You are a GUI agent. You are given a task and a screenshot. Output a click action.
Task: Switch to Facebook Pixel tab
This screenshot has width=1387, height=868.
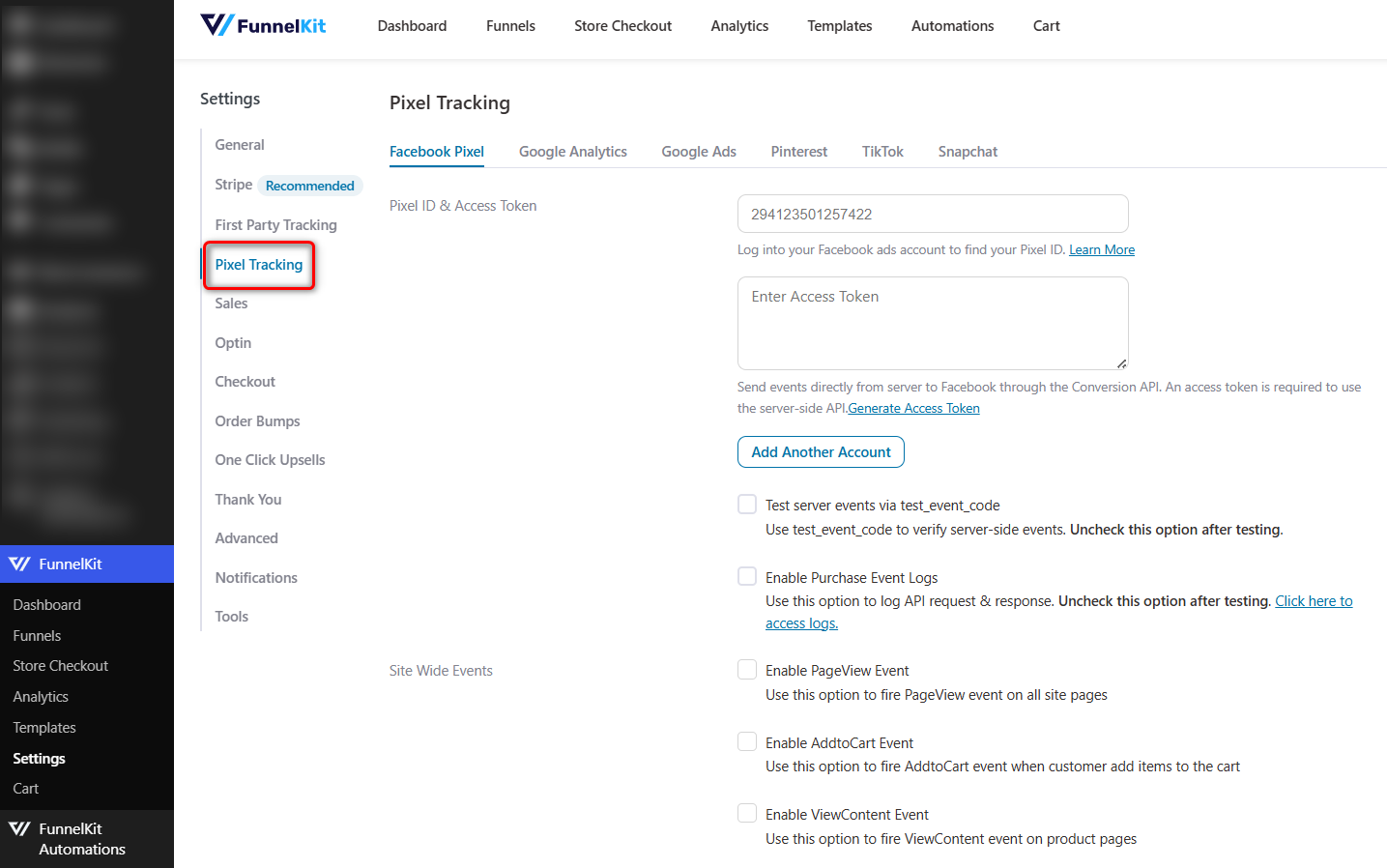click(x=437, y=152)
